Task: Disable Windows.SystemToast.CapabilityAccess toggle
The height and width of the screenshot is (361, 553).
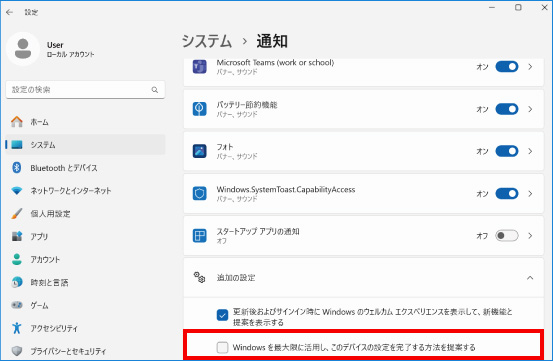Action: pos(507,194)
